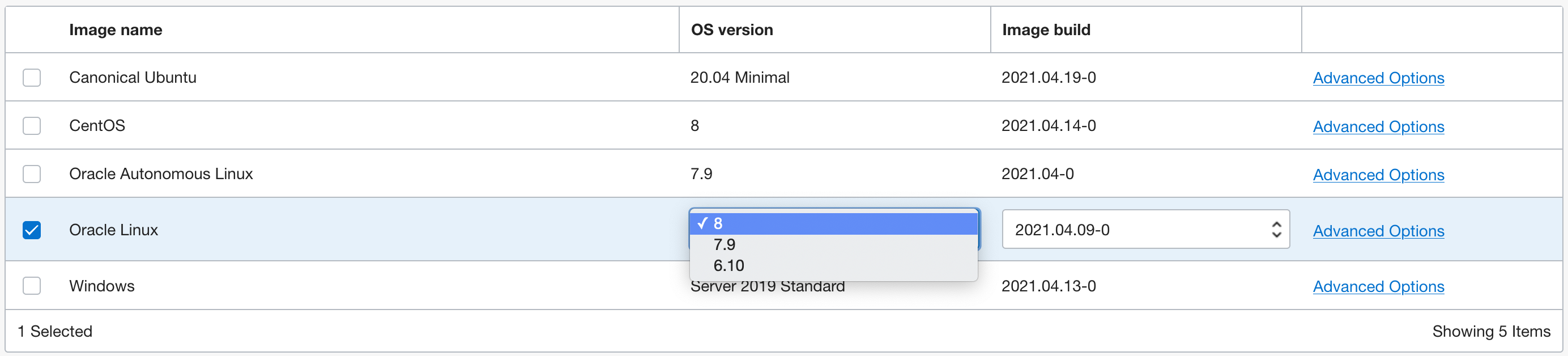
Task: Open Advanced Options for Windows
Action: click(1378, 286)
